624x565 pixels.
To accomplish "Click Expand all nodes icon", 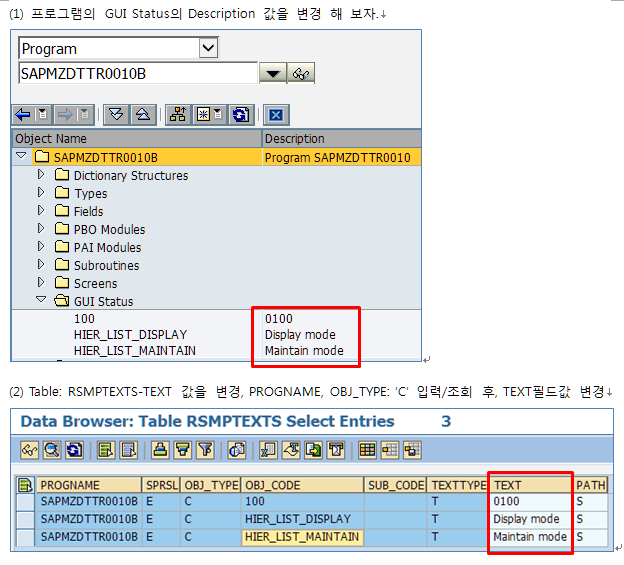I will coord(115,114).
